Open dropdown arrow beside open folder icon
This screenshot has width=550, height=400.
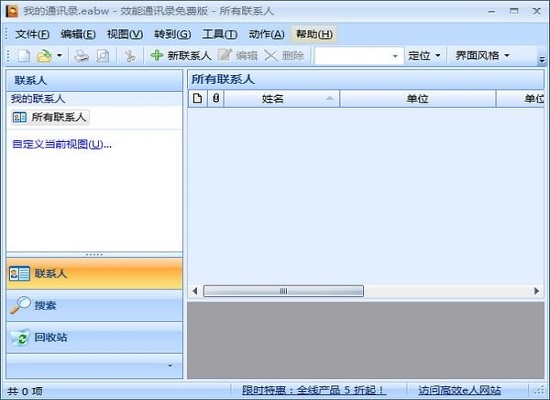59,55
